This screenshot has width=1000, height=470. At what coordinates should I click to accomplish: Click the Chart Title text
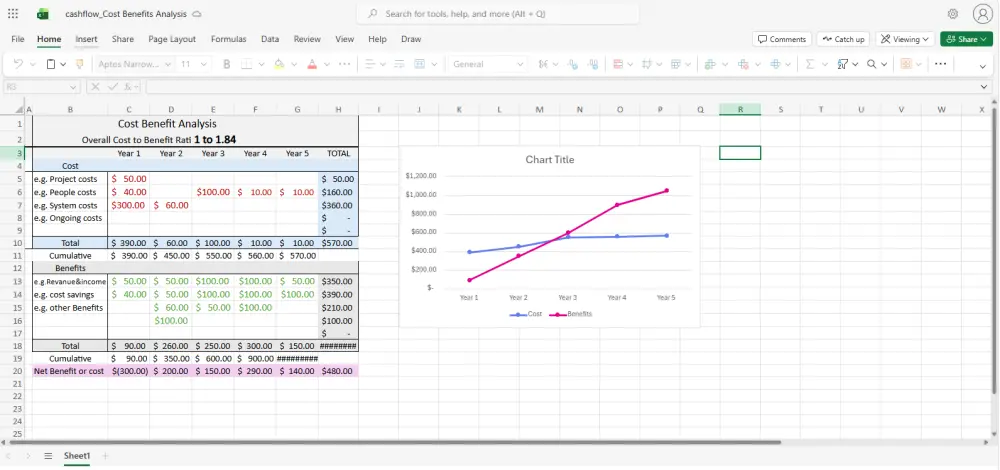549,159
